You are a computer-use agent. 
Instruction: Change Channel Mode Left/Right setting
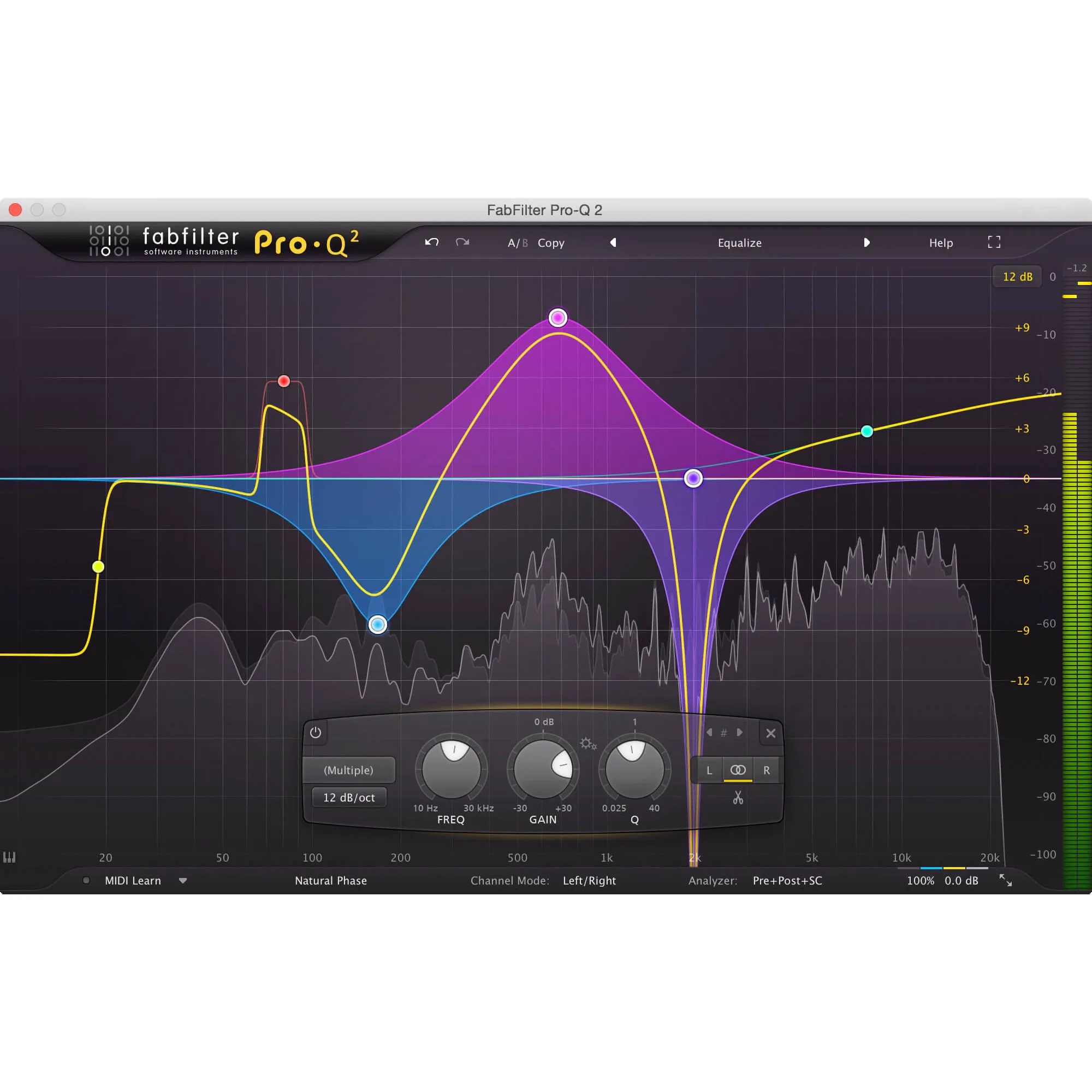point(590,881)
